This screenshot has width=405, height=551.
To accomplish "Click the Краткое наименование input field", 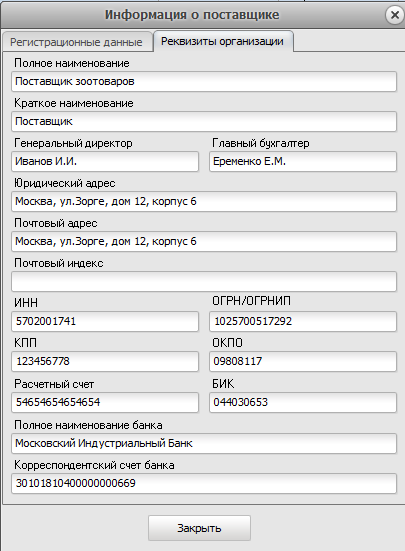I will tap(204, 122).
